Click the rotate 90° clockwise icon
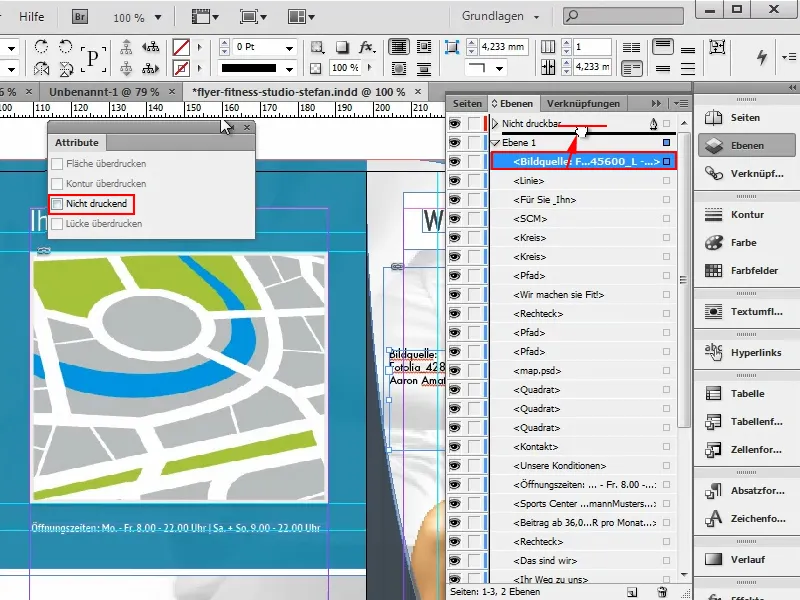 [41, 47]
